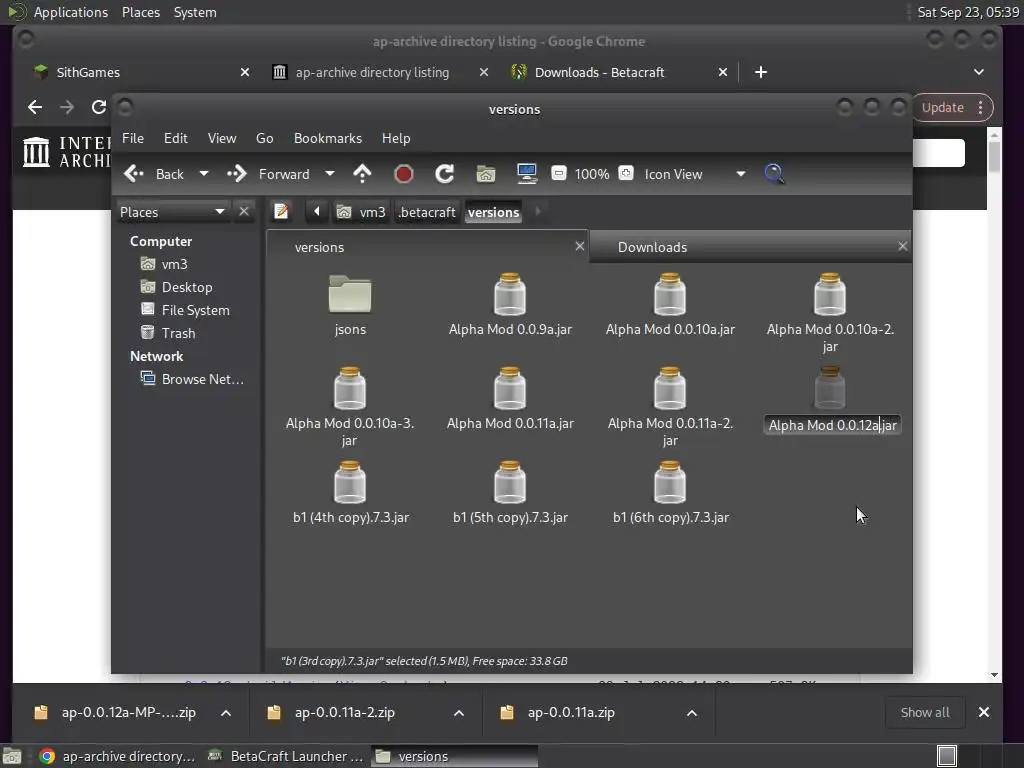This screenshot has width=1024, height=768.
Task: Close the Places sidebar
Action: [244, 212]
